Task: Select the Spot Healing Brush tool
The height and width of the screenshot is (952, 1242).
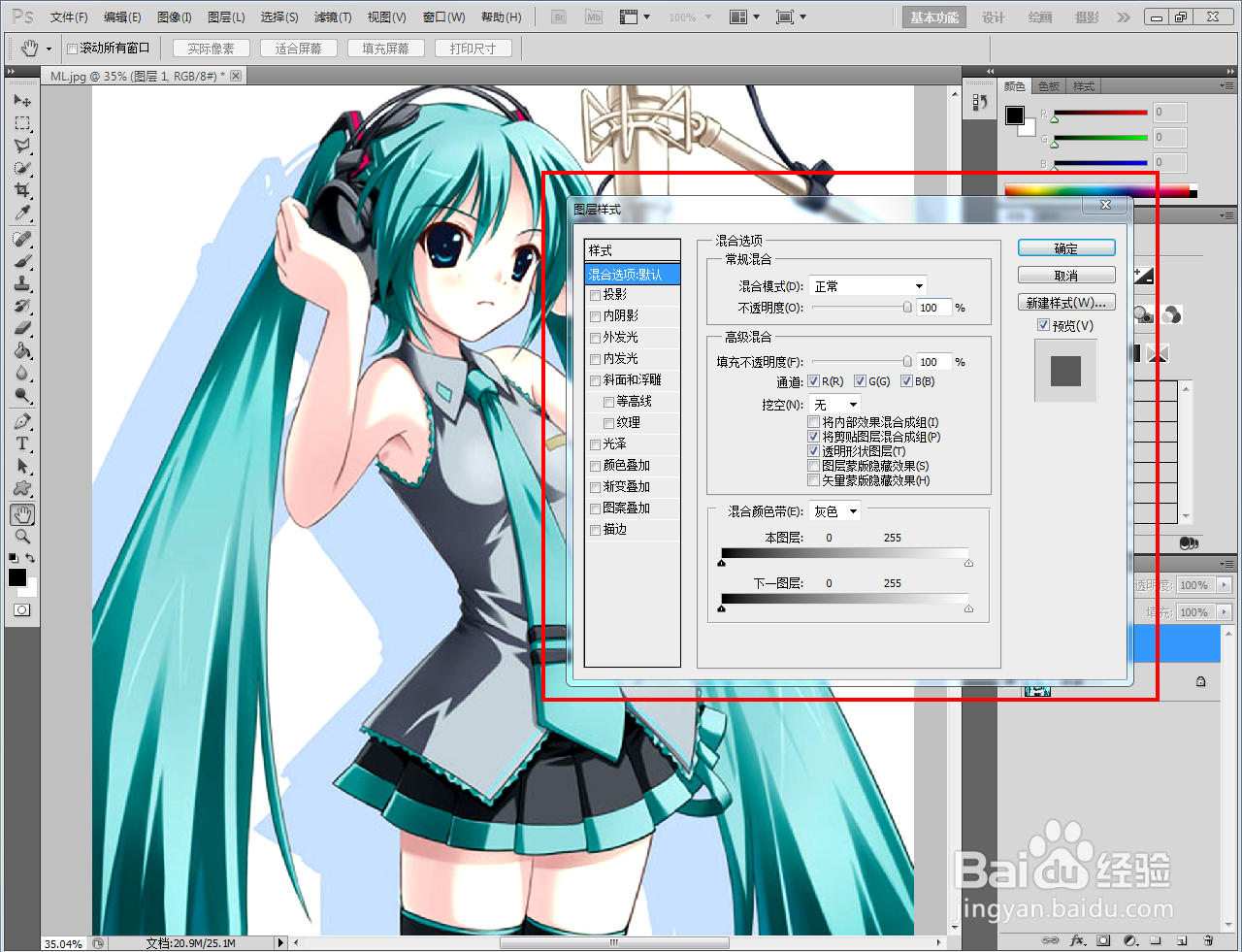Action: click(21, 239)
